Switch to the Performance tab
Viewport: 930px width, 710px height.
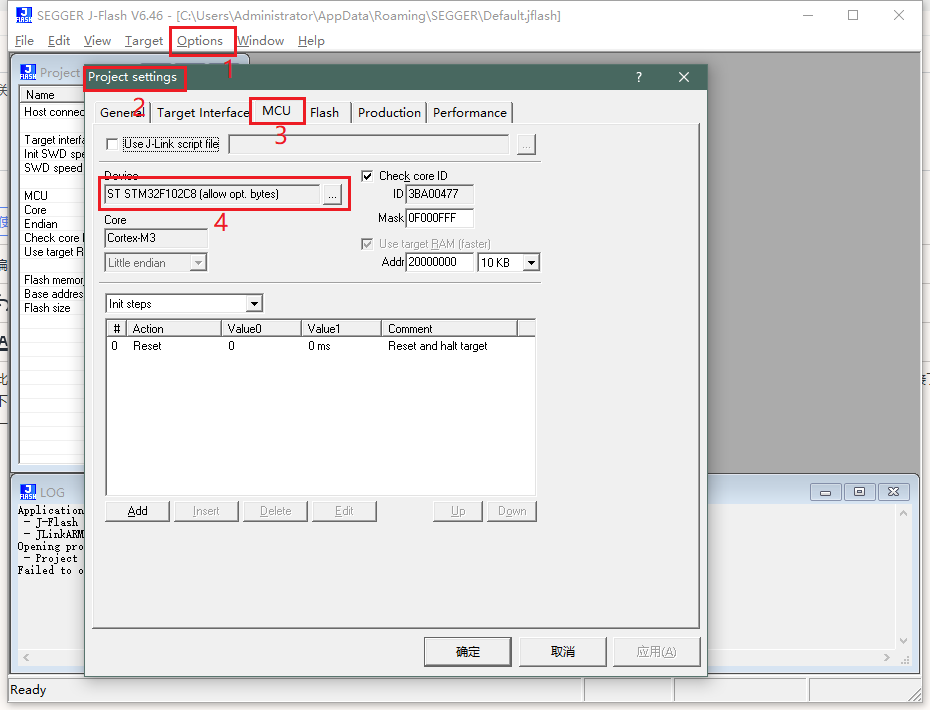[470, 113]
